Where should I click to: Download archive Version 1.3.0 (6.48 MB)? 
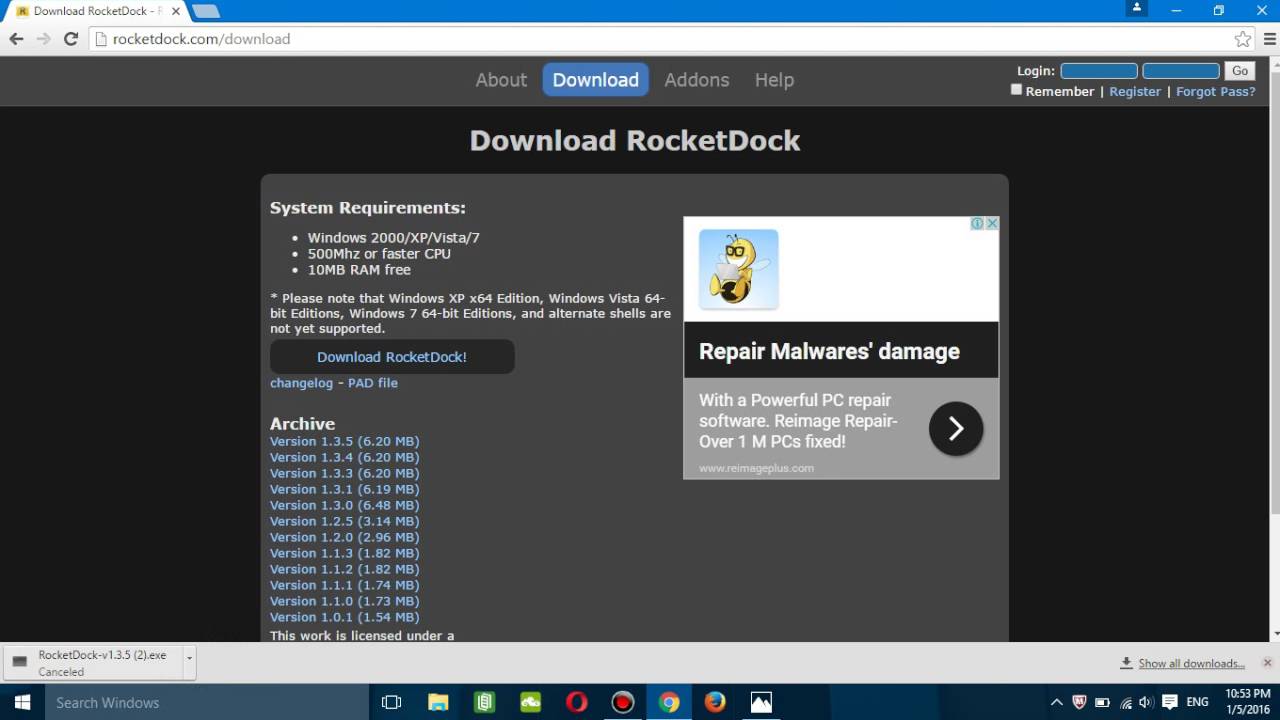(x=344, y=505)
